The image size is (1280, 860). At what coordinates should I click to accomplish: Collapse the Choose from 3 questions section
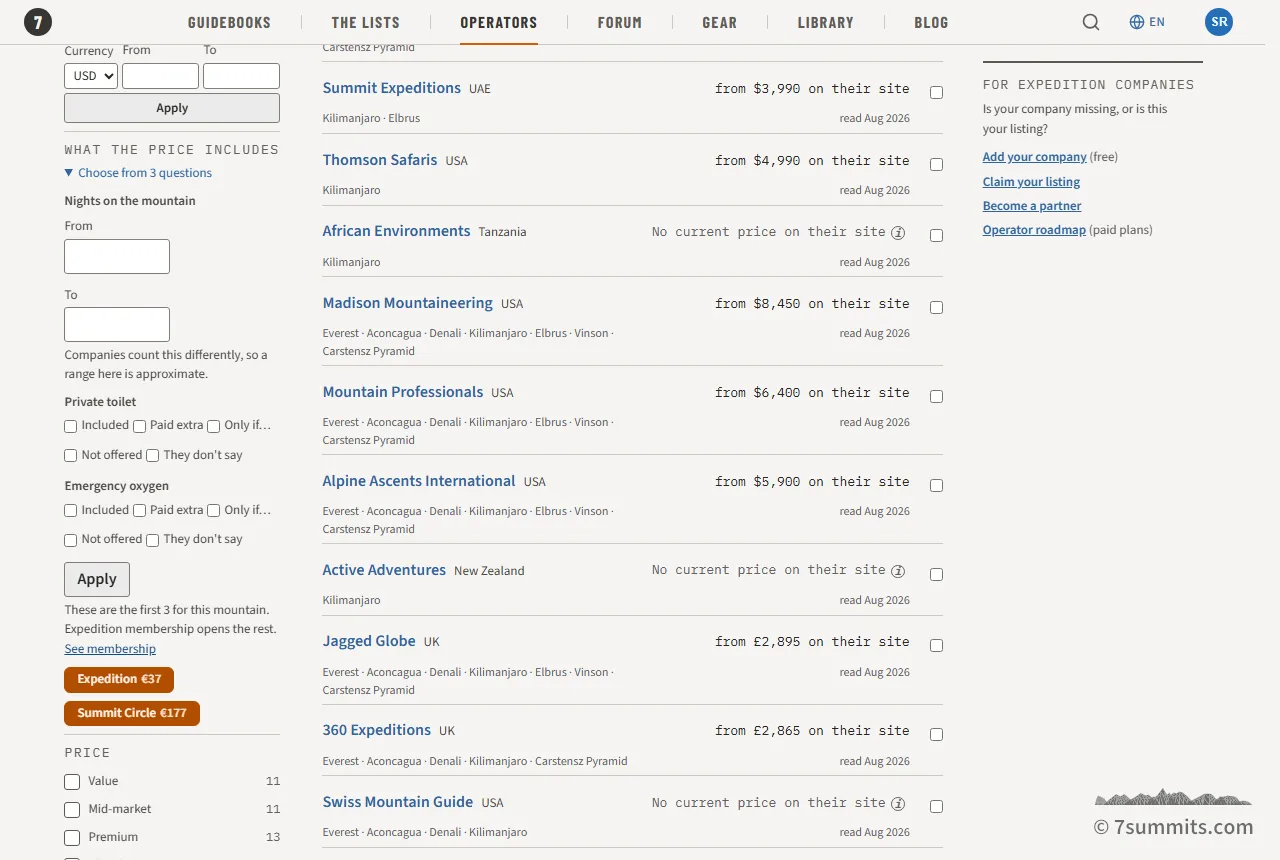point(138,173)
